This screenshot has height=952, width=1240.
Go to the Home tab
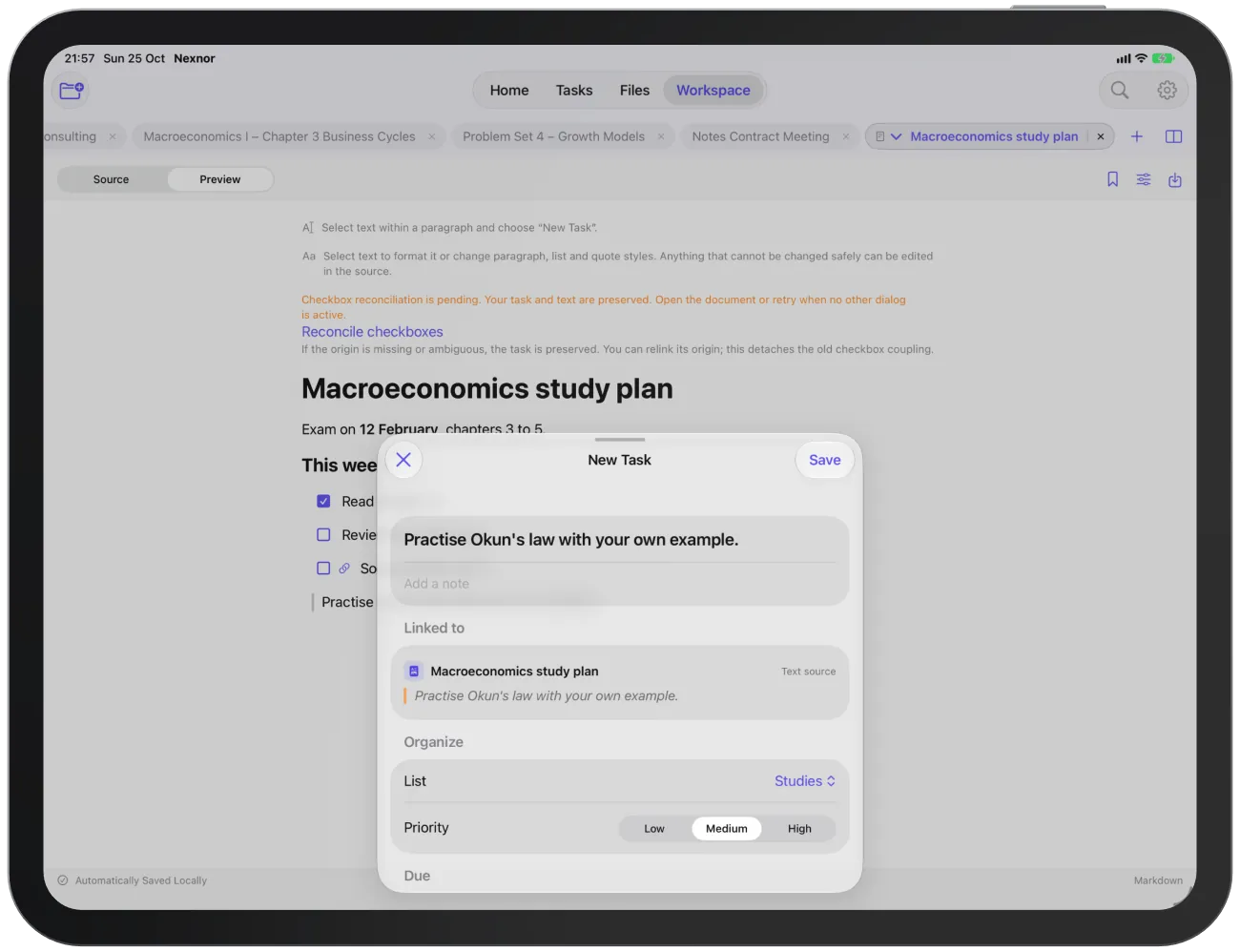[x=509, y=91]
